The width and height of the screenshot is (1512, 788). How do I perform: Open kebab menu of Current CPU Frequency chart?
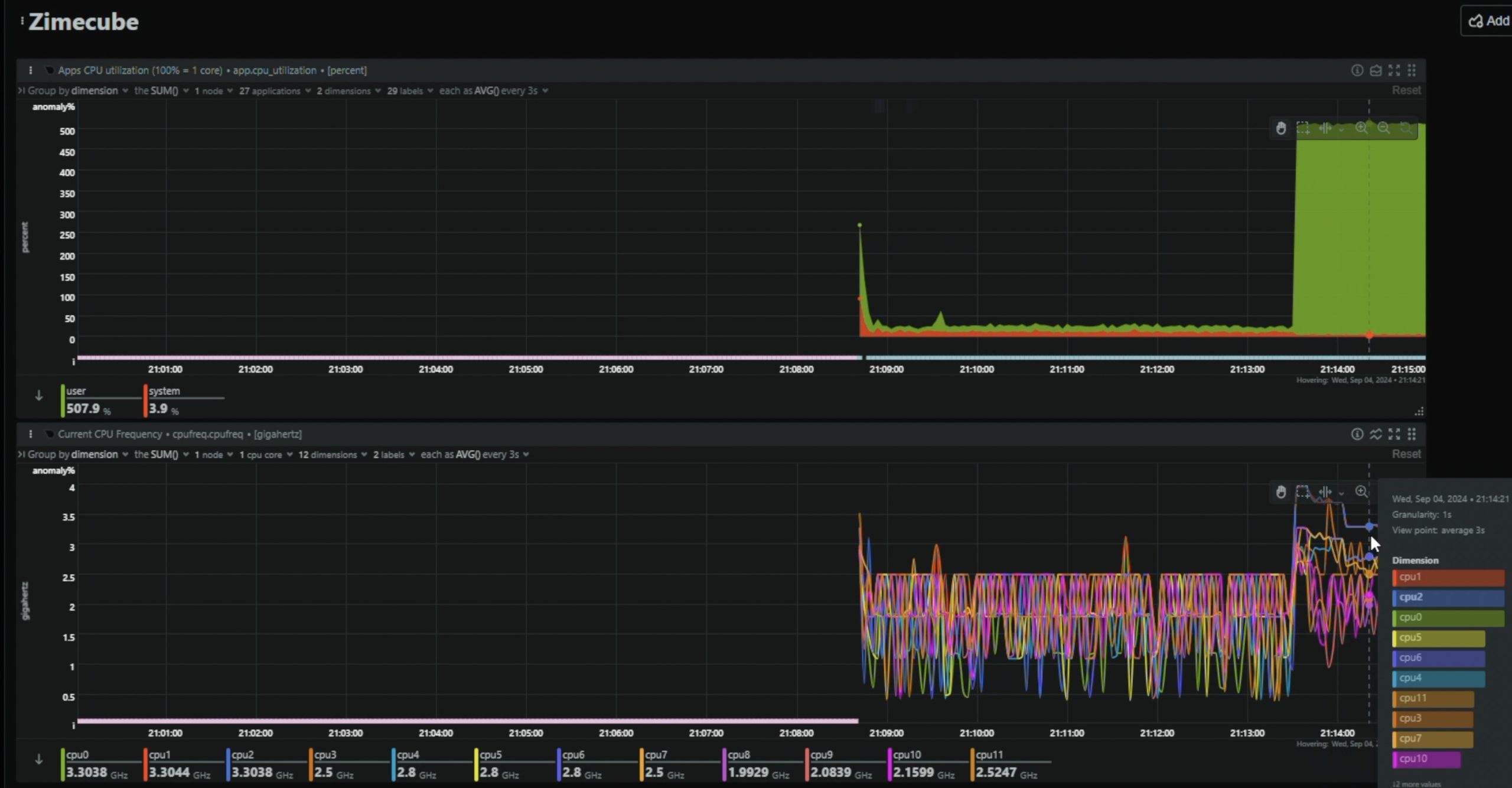pos(30,434)
